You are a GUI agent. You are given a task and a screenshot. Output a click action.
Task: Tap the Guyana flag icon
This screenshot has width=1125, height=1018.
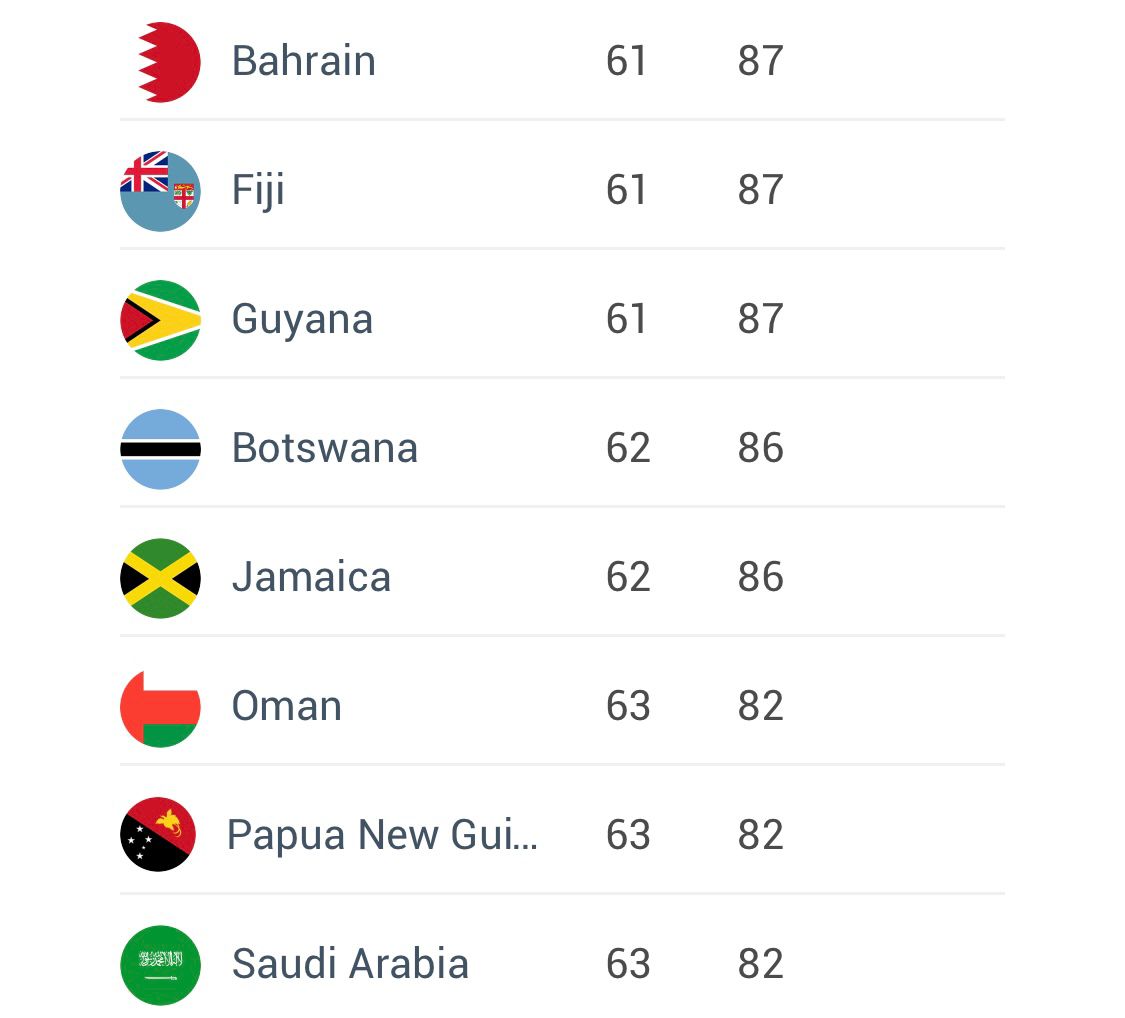161,320
